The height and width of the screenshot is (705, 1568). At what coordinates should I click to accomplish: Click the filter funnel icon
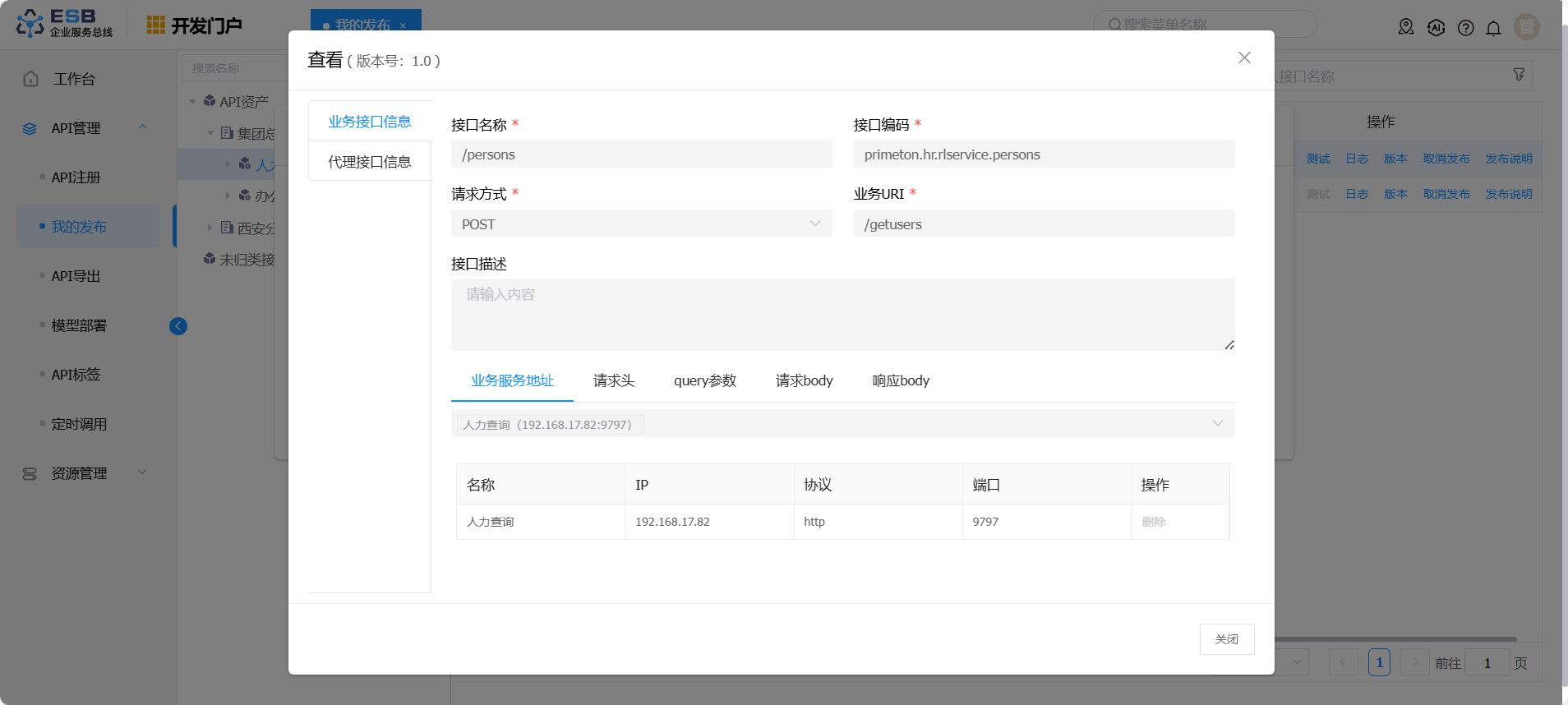[x=1519, y=75]
